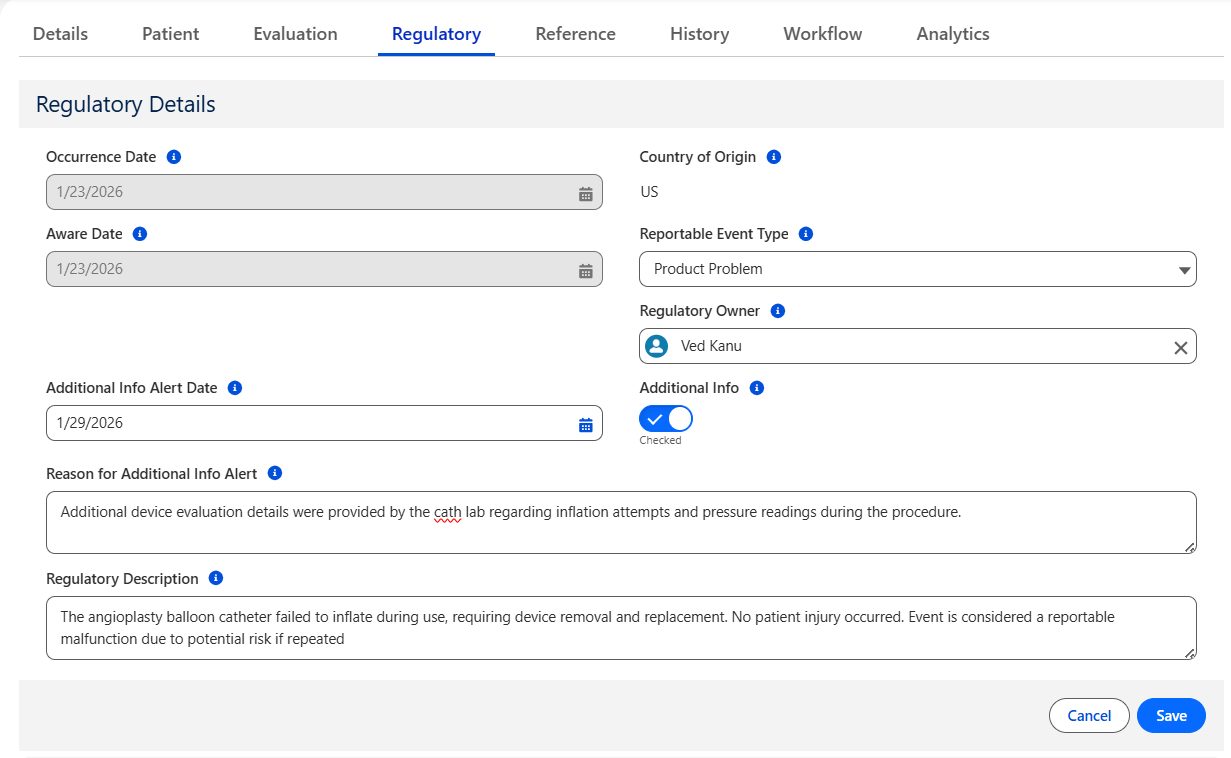Viewport: 1231px width, 758px height.
Task: Go to the Analytics tab
Action: 952,34
